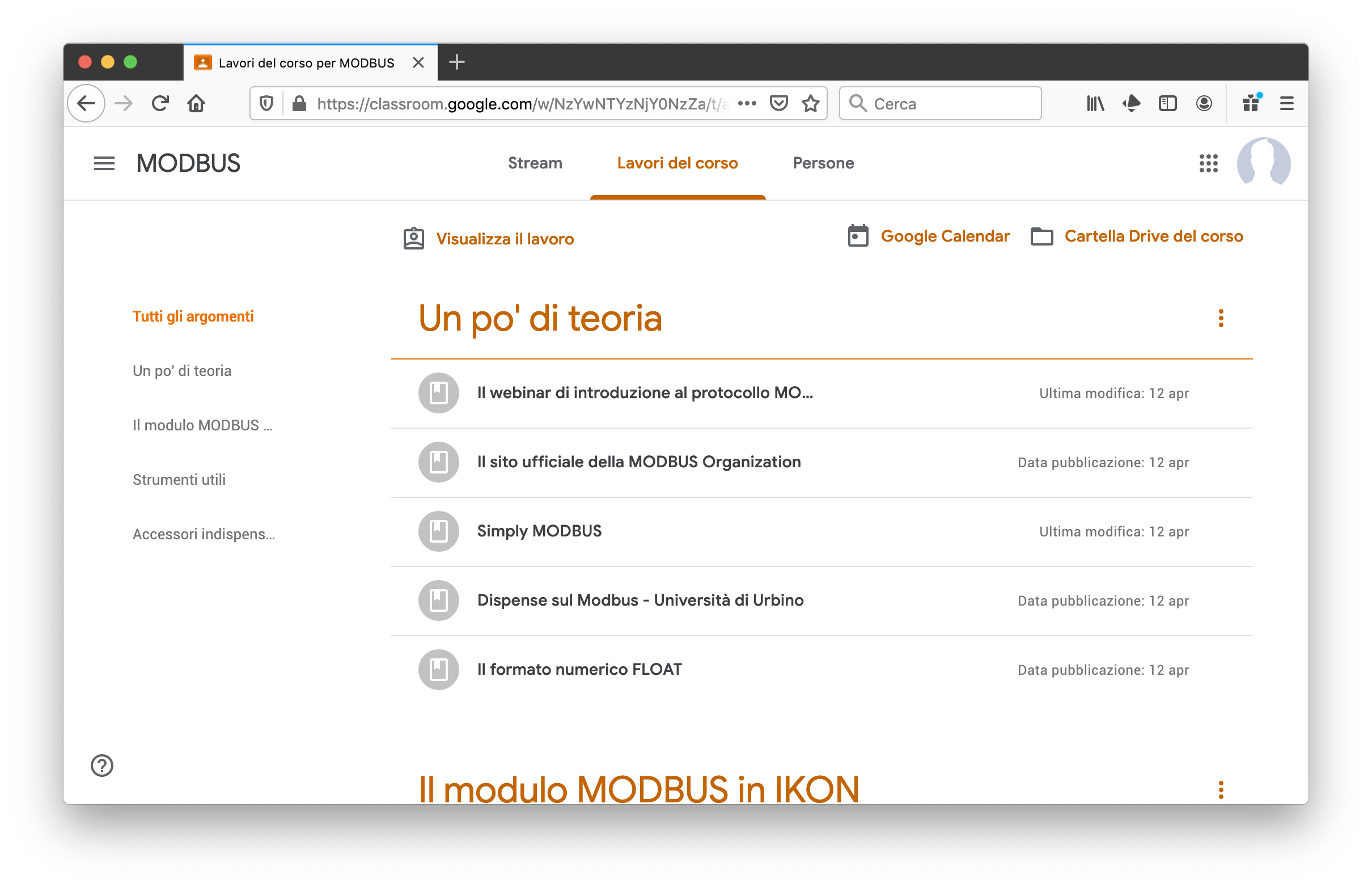Open the Firefox library icon
This screenshot has height=888, width=1372.
[x=1095, y=104]
